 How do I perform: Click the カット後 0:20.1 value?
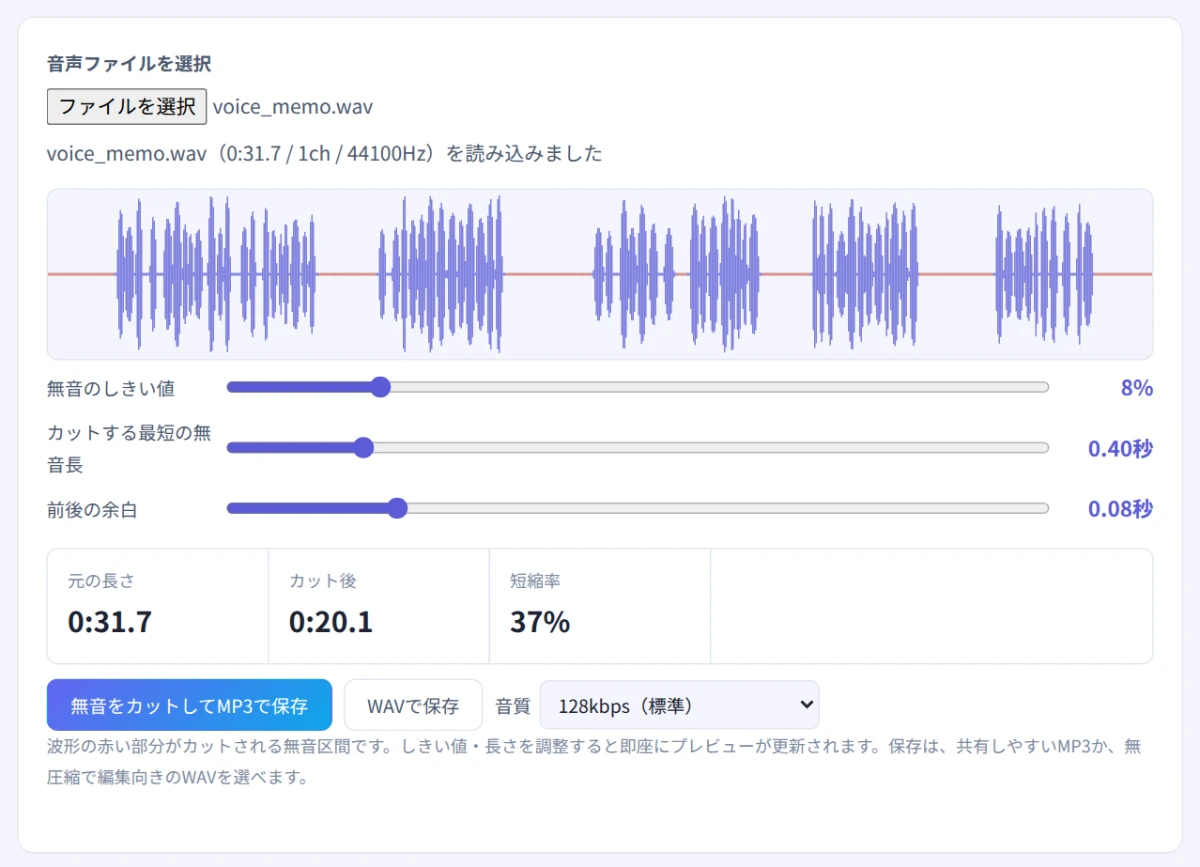[331, 622]
